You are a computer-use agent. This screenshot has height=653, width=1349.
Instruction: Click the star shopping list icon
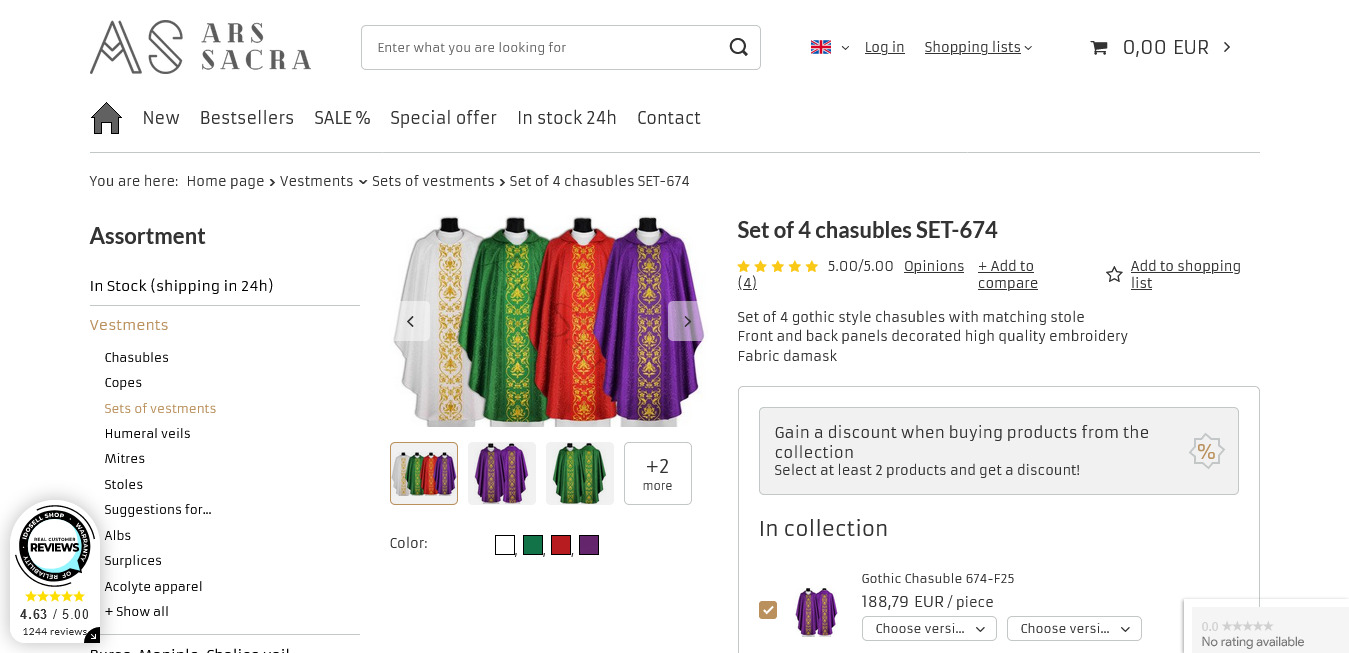(1114, 274)
